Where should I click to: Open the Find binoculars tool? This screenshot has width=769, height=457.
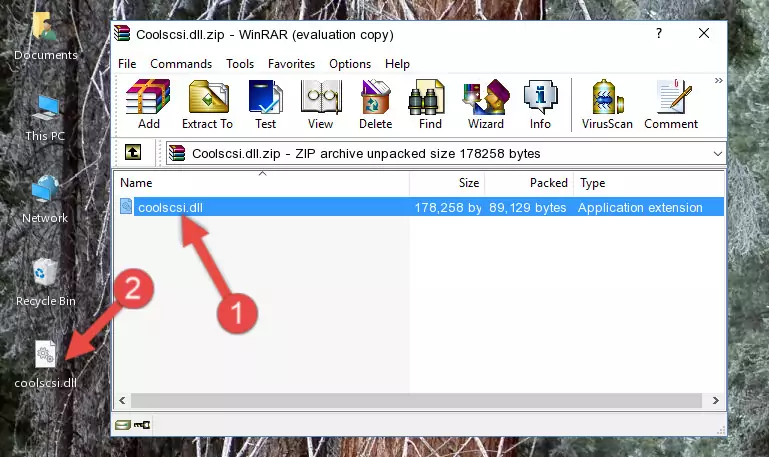430,104
